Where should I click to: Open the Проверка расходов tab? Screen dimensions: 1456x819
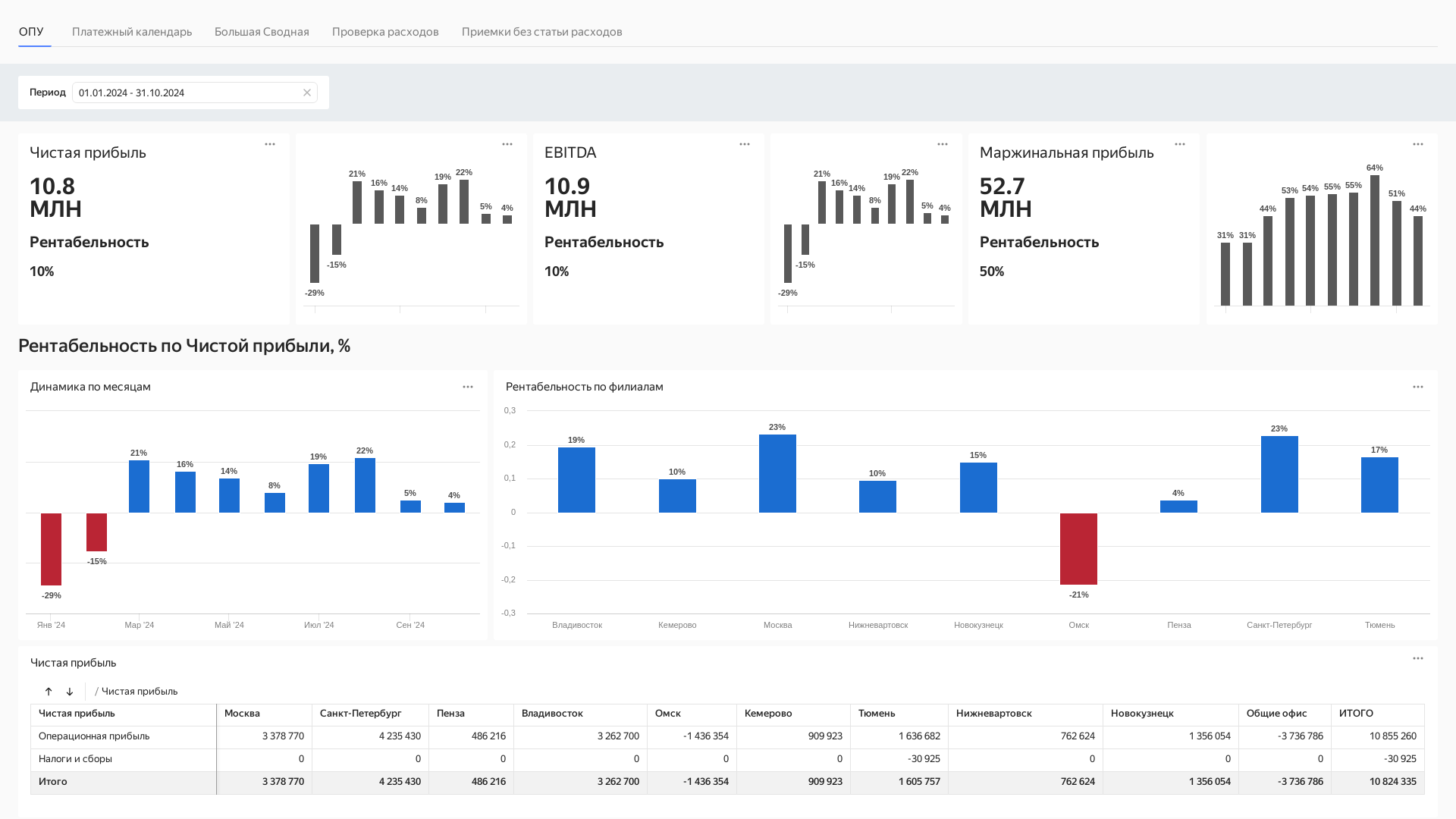pyautogui.click(x=385, y=32)
